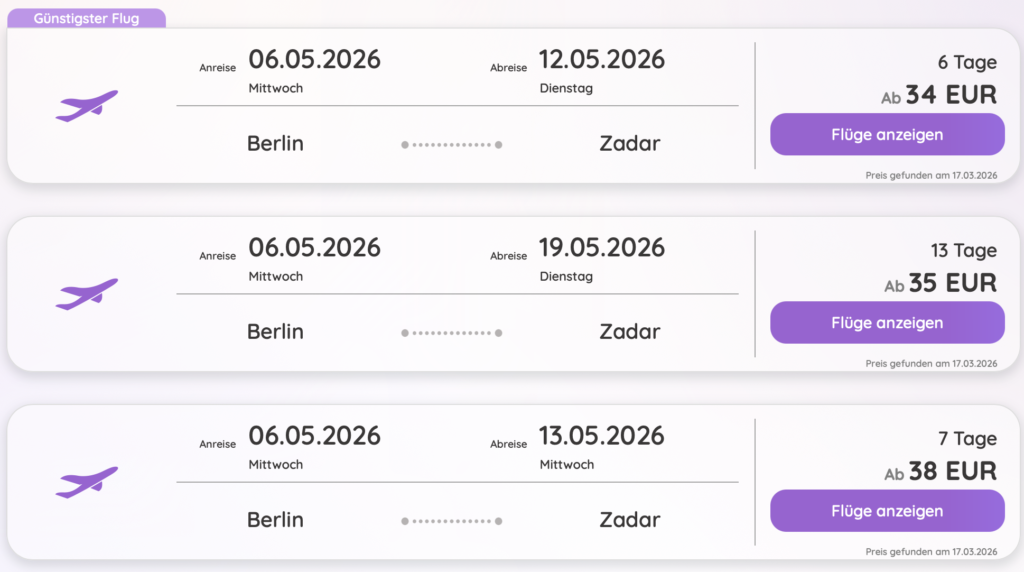Show flights for the 34 EUR offer
1024x572 pixels.
(886, 134)
